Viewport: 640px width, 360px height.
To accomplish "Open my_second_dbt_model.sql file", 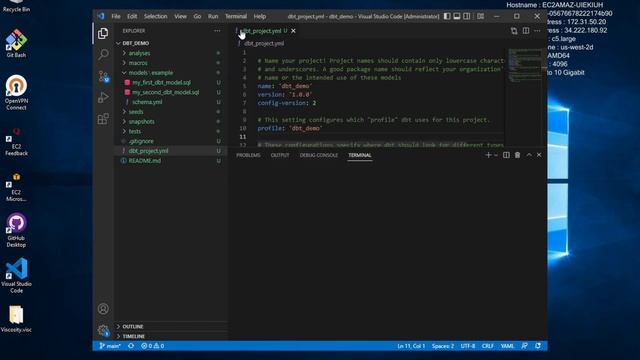I will pyautogui.click(x=166, y=92).
